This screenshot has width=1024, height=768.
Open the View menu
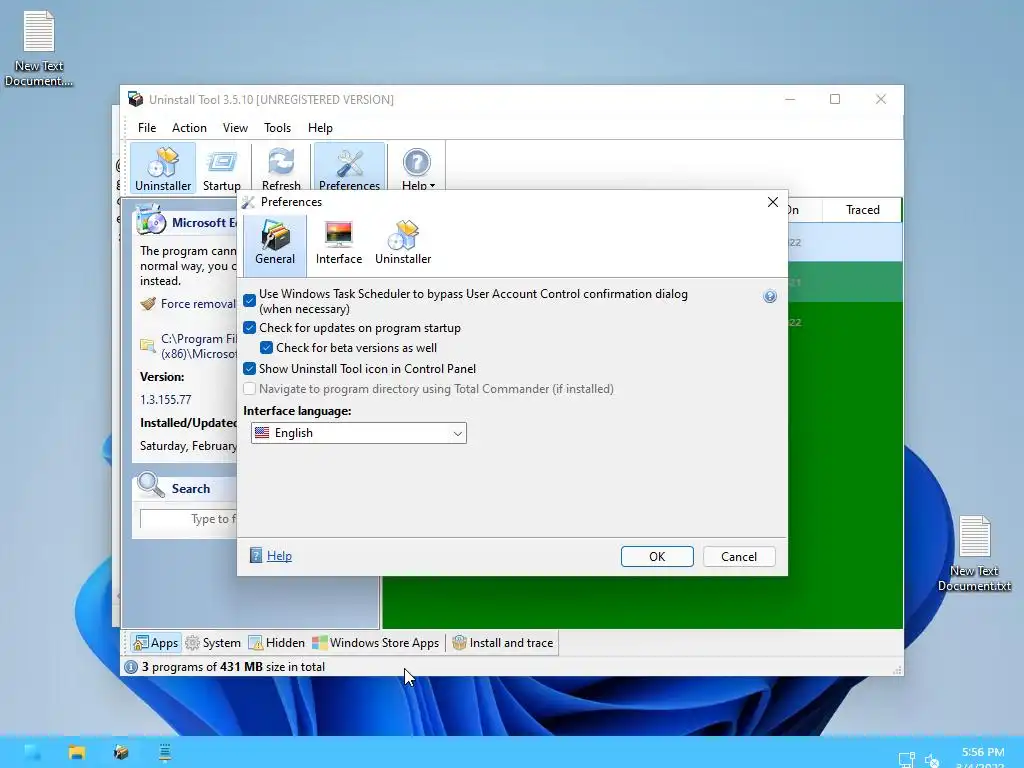pos(235,128)
